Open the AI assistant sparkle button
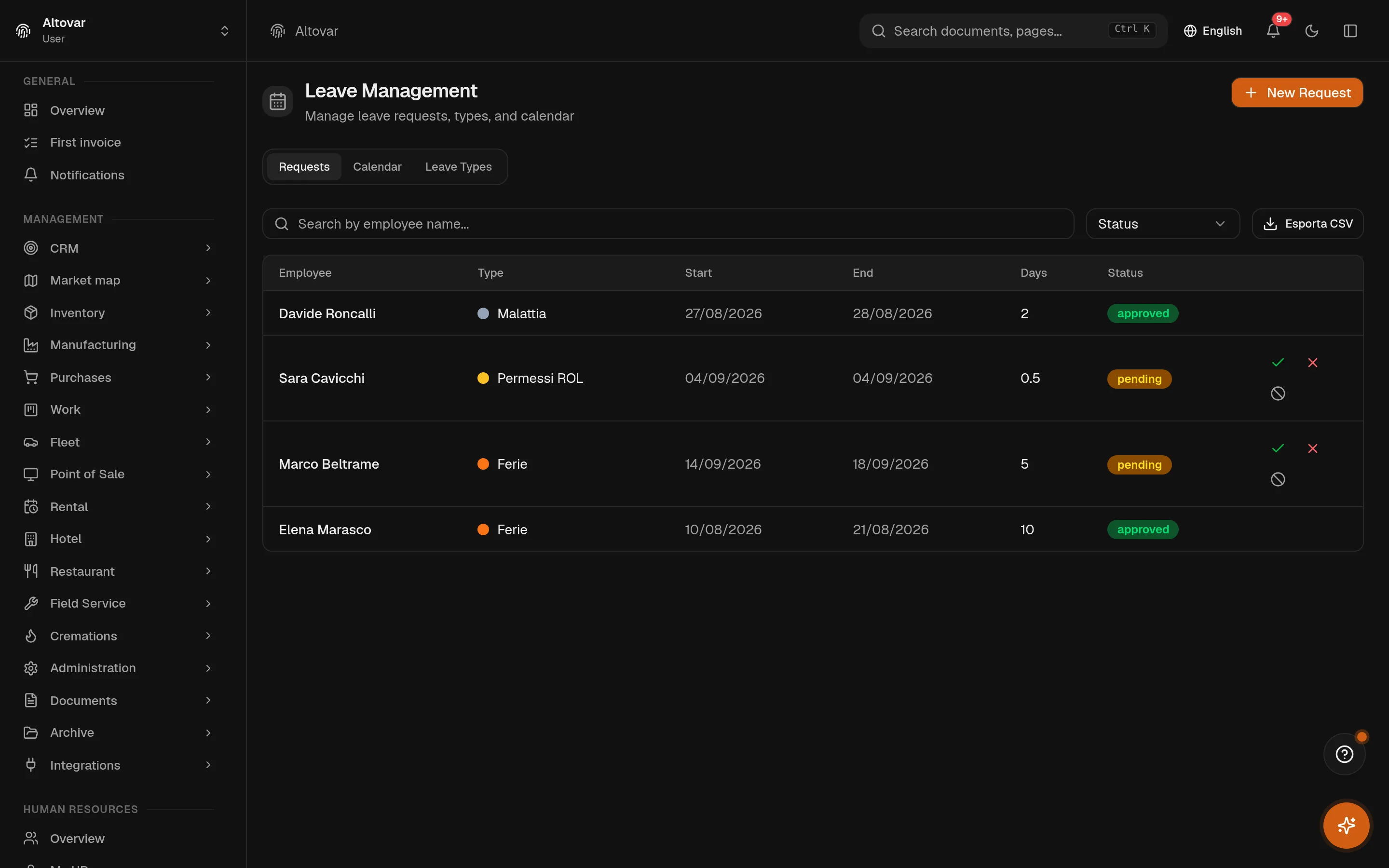Image resolution: width=1389 pixels, height=868 pixels. [1346, 826]
